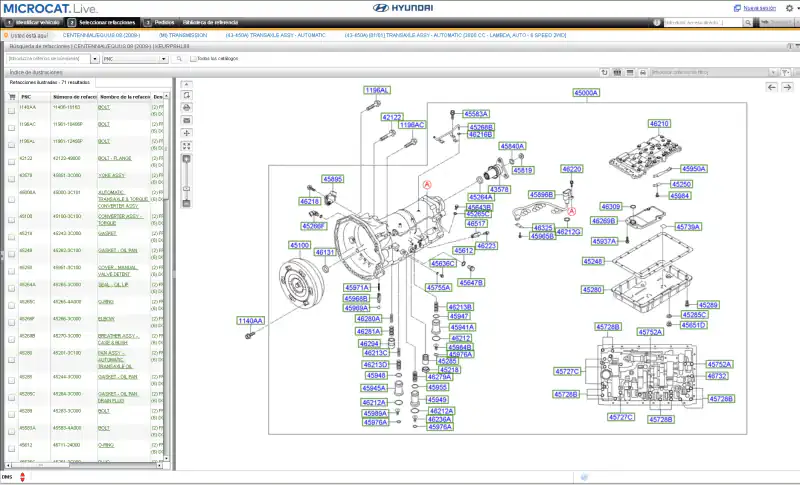Open the YOKE ASSY part link

pos(110,174)
